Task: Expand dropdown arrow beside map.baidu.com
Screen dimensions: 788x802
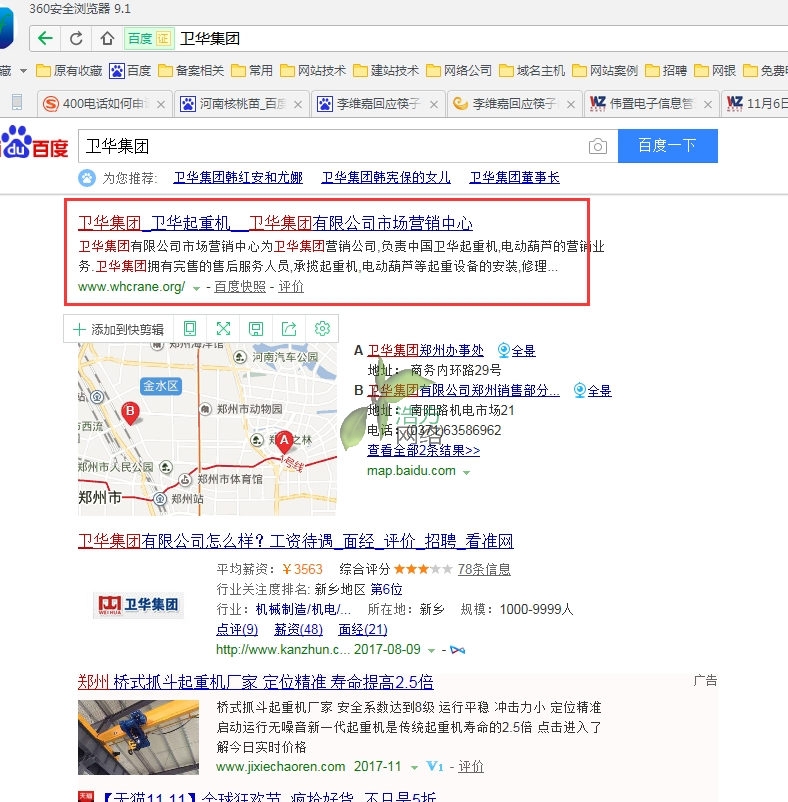Action: point(467,472)
